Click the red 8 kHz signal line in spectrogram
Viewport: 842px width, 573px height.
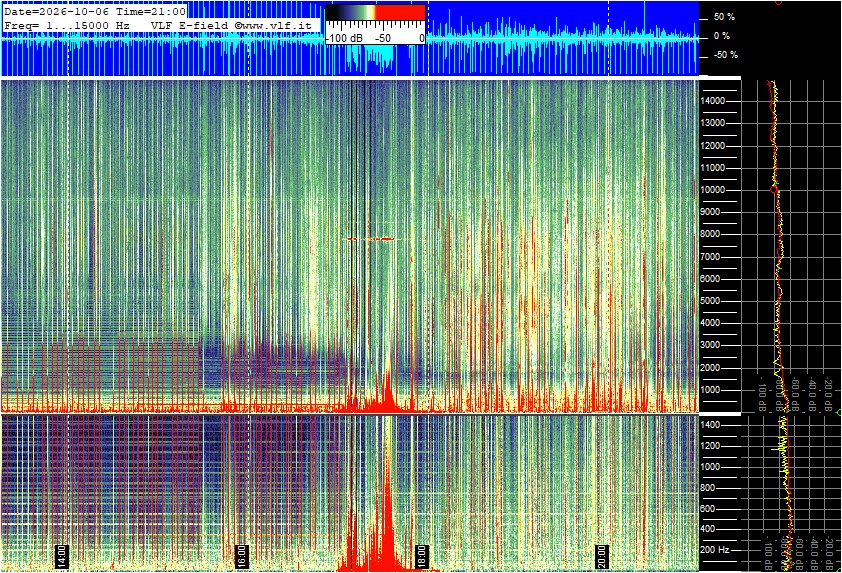click(x=371, y=239)
